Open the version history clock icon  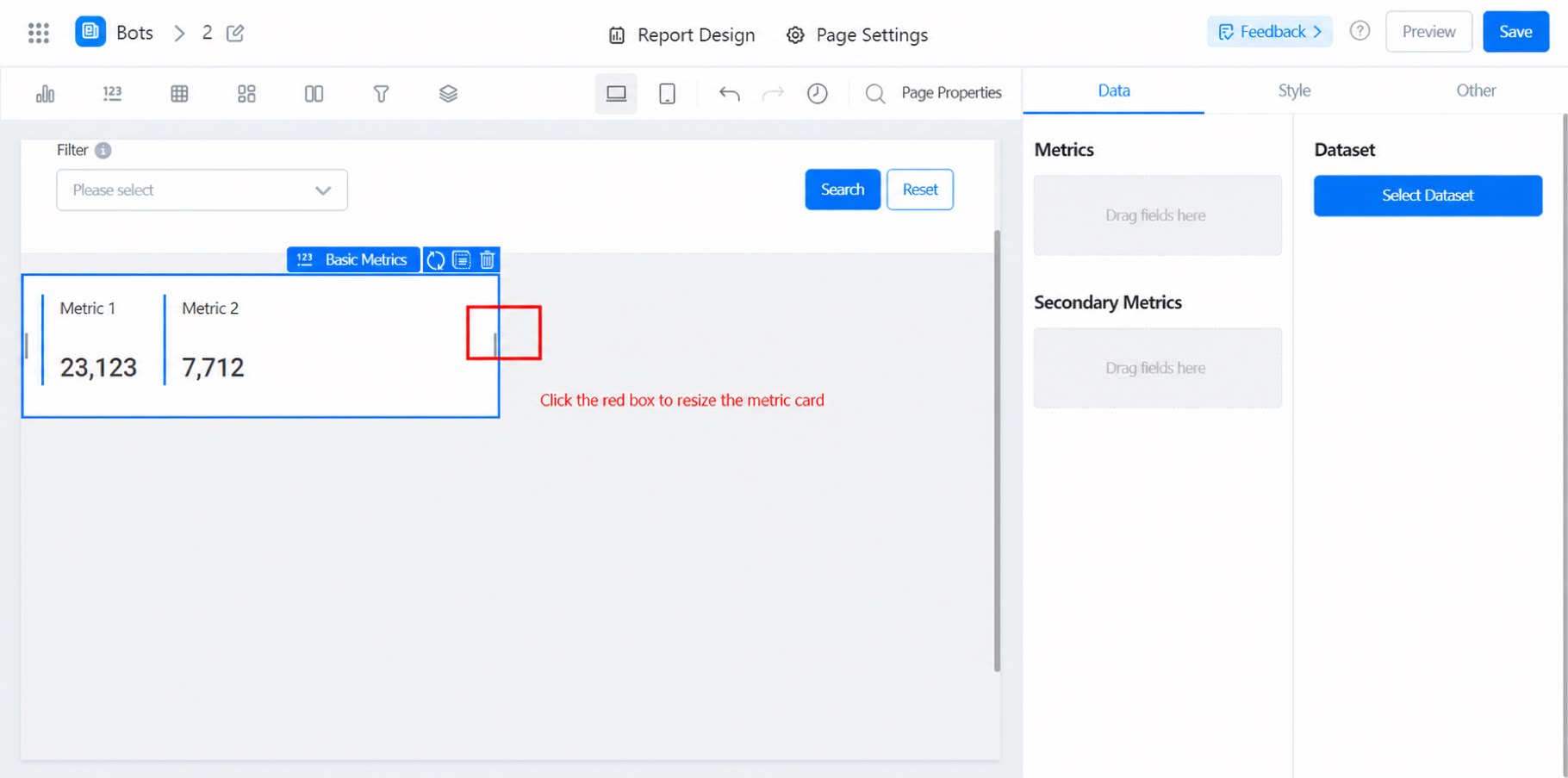point(817,93)
